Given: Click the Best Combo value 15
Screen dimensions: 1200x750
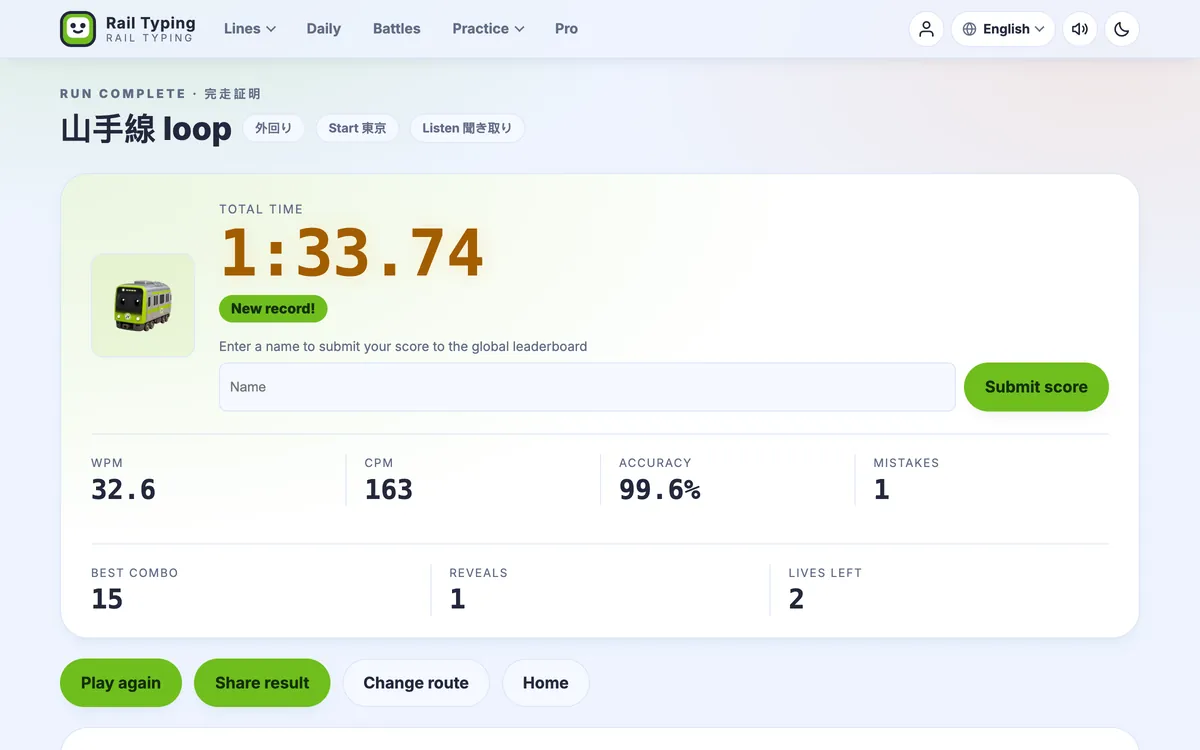Looking at the screenshot, I should point(107,599).
